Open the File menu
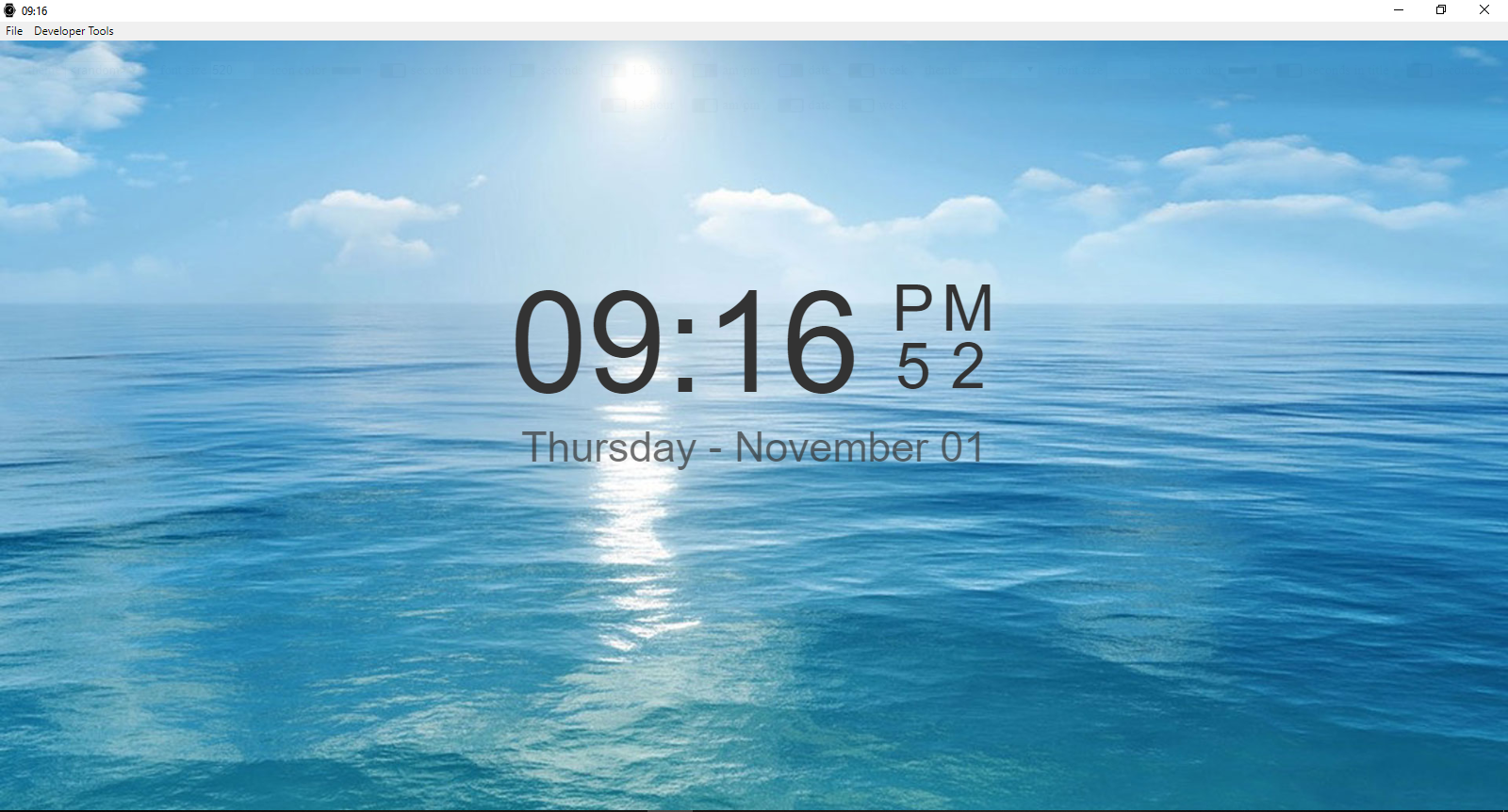The image size is (1508, 812). point(14,31)
